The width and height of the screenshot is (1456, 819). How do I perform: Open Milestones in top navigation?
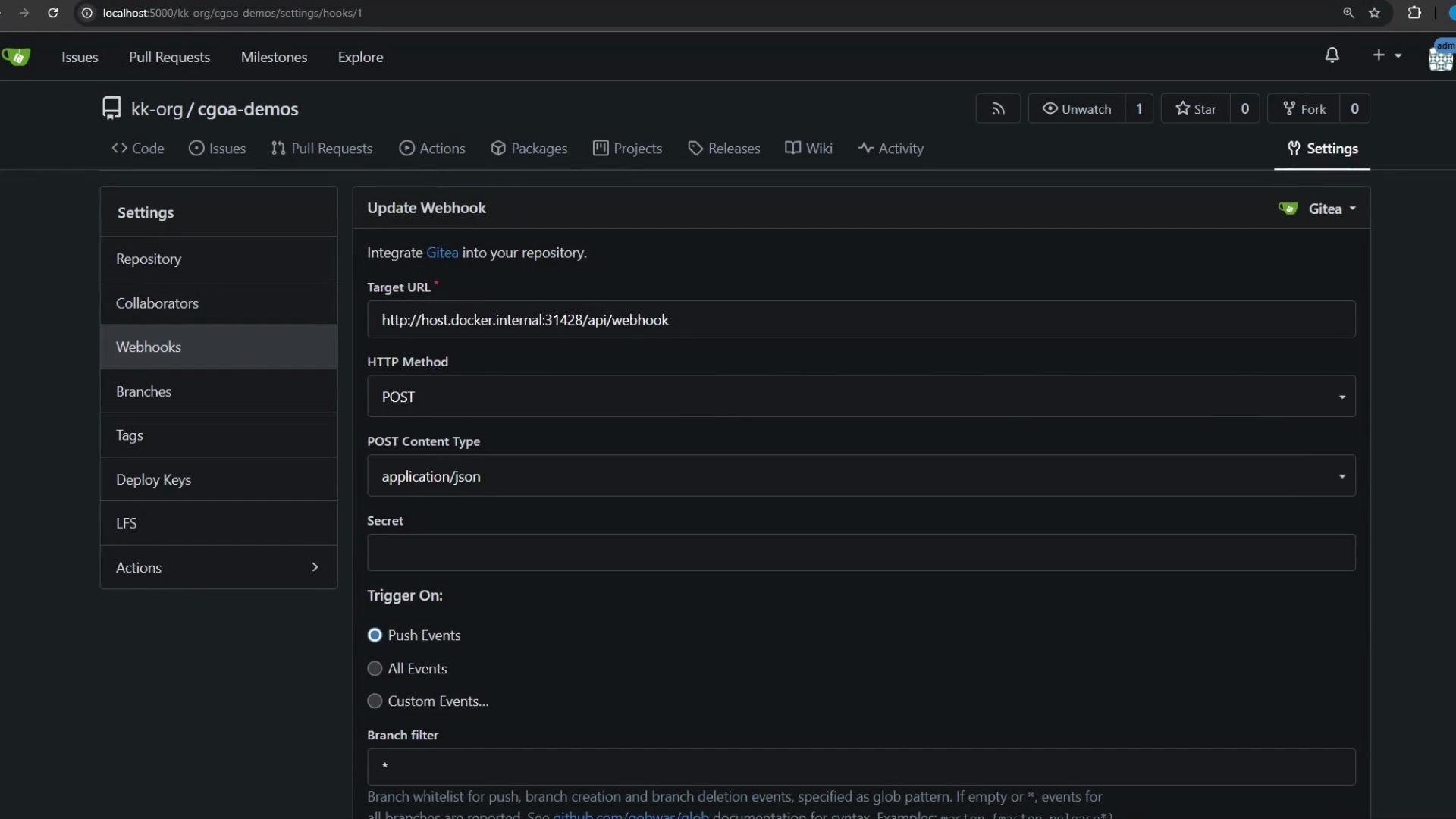coord(274,57)
